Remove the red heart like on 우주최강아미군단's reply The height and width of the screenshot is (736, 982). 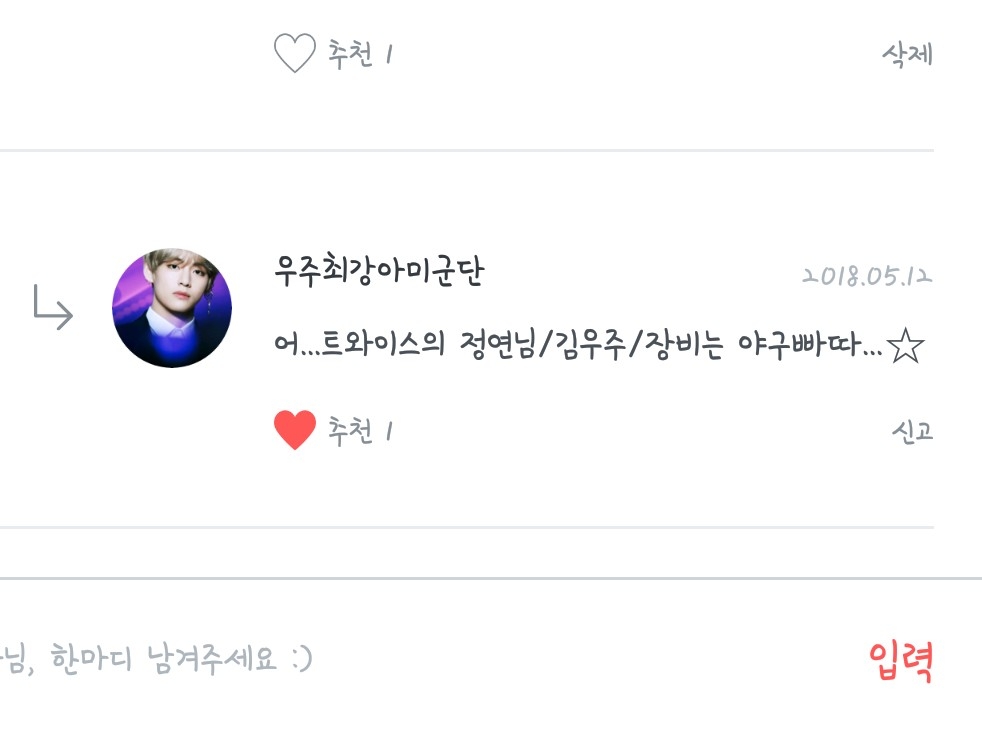point(294,430)
